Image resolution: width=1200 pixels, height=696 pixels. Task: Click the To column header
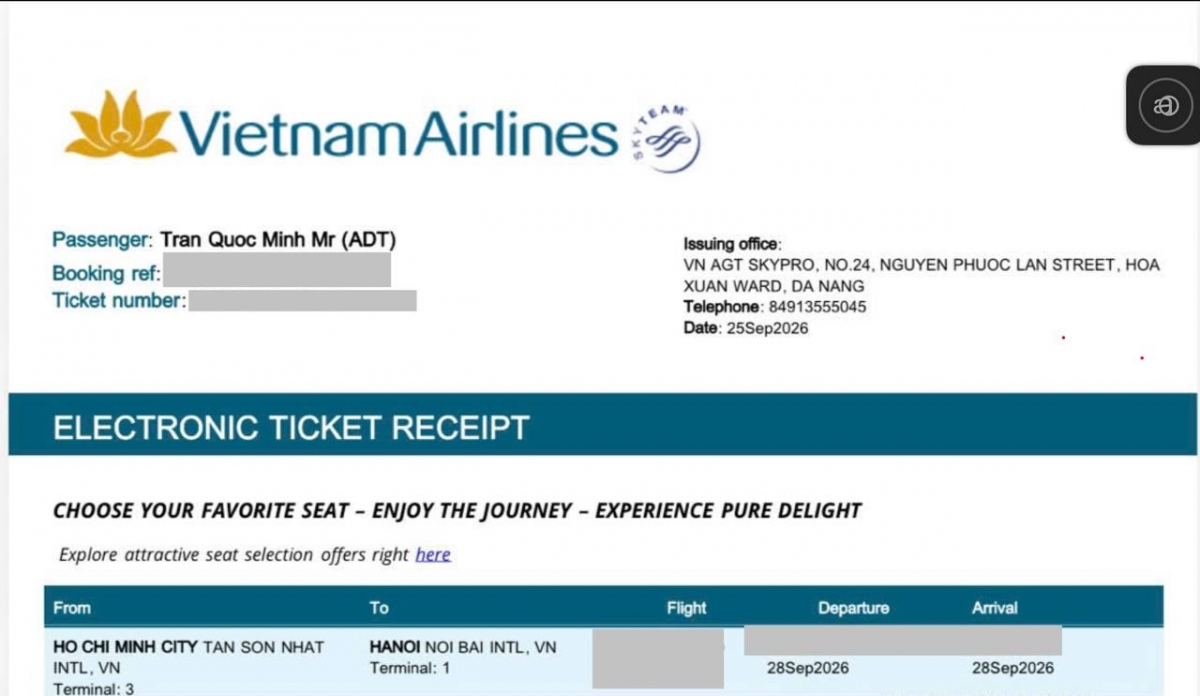click(x=379, y=608)
